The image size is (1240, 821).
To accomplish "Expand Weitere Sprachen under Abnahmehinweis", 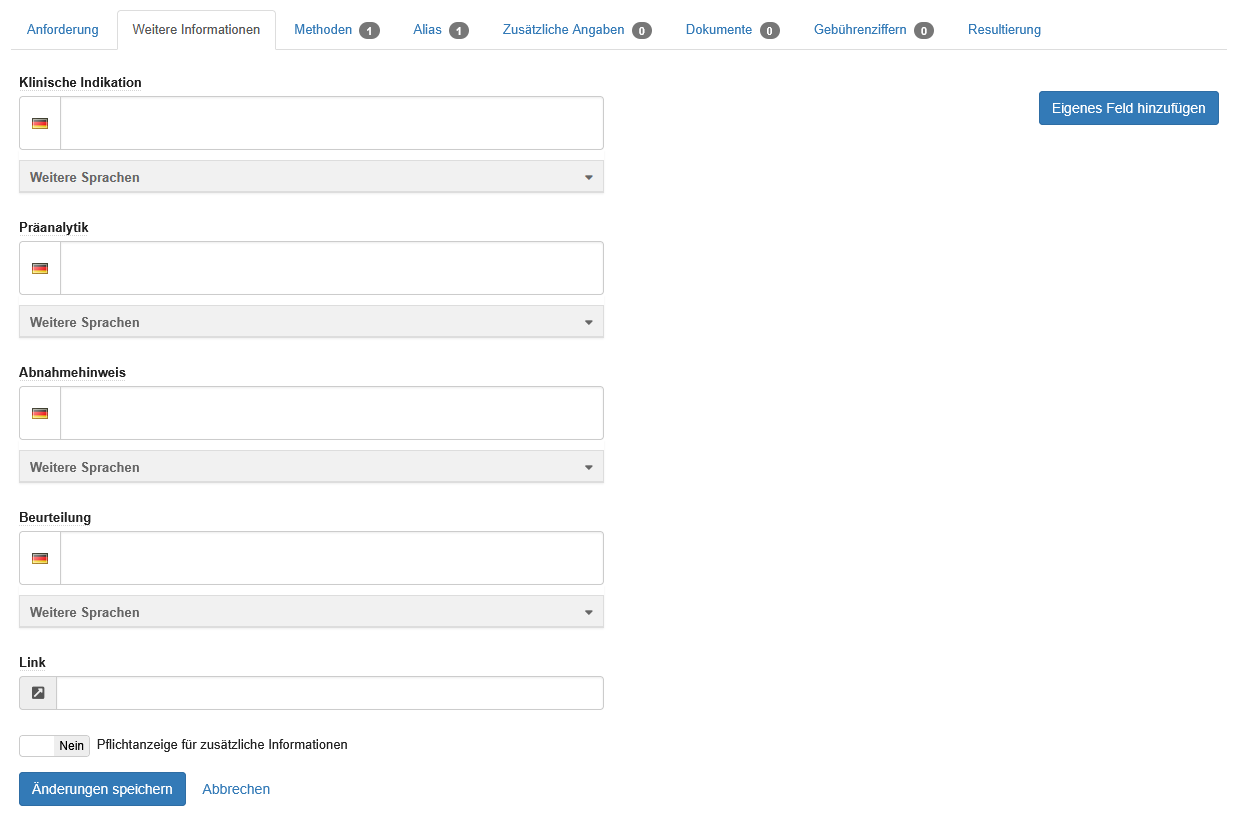I will pyautogui.click(x=311, y=467).
